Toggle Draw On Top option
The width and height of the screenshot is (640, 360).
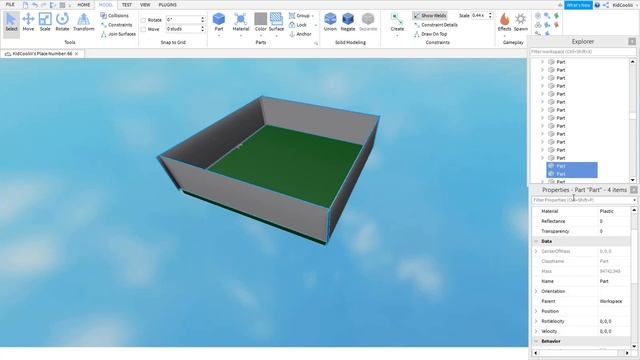pyautogui.click(x=430, y=34)
